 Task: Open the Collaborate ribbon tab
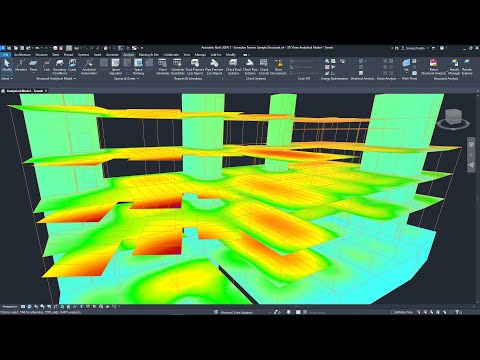pyautogui.click(x=171, y=55)
